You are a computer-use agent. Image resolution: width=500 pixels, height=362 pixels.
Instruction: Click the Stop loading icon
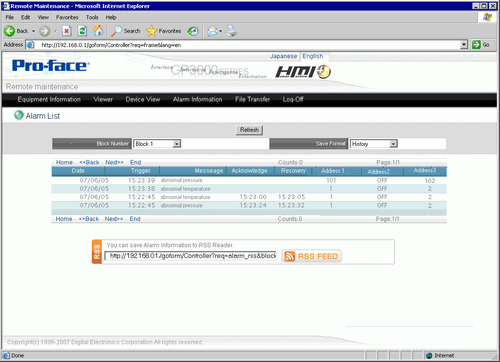[67, 31]
